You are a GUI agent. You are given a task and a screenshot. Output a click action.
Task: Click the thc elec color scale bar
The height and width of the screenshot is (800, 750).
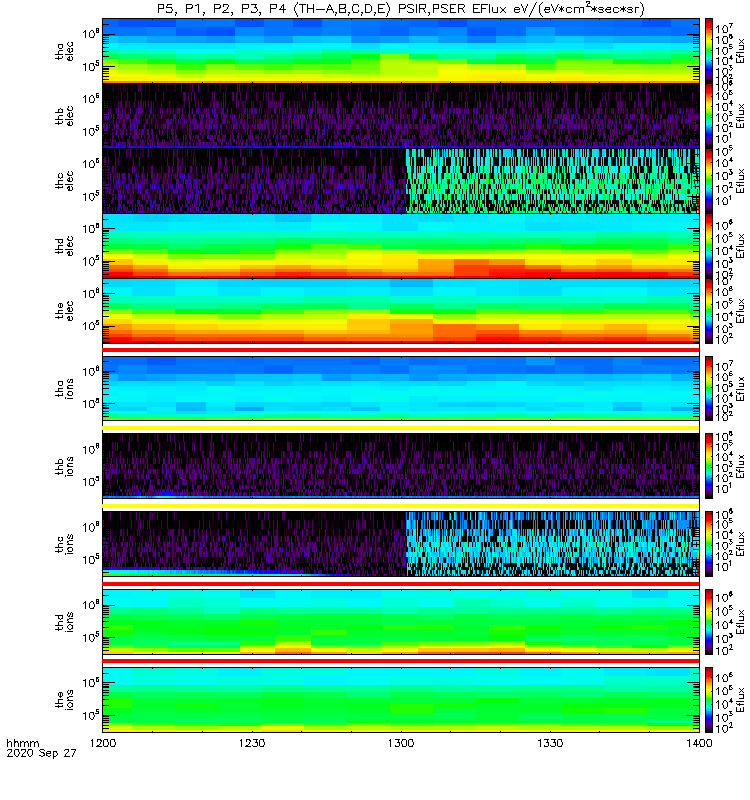(709, 181)
